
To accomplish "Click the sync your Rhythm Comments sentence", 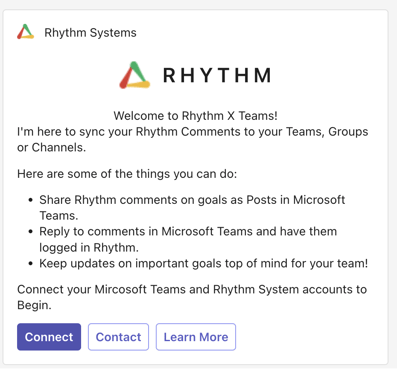I will pos(193,139).
